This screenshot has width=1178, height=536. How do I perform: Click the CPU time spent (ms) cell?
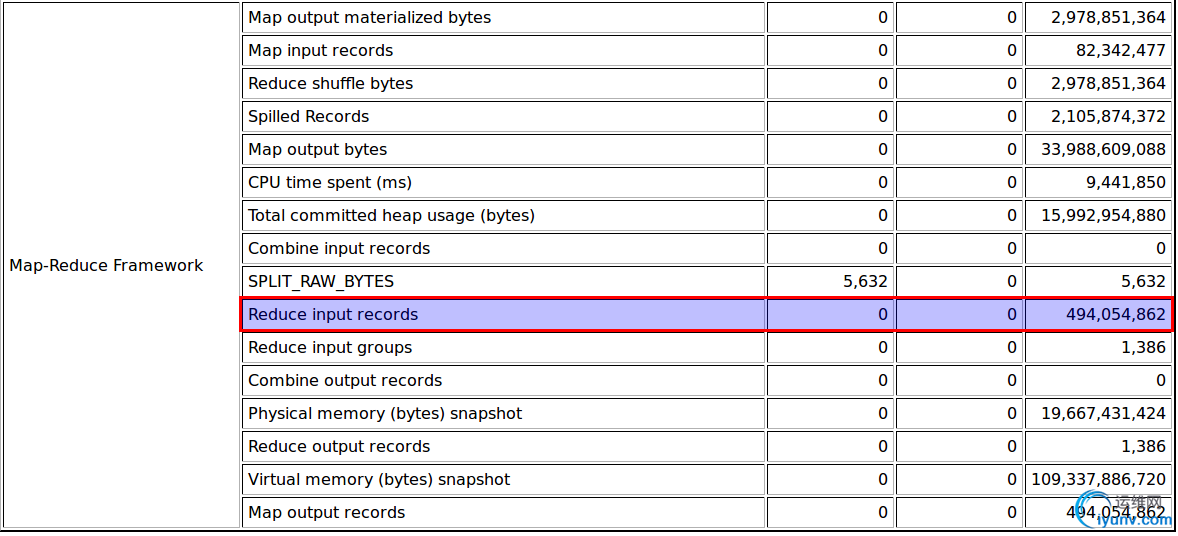[x=503, y=183]
